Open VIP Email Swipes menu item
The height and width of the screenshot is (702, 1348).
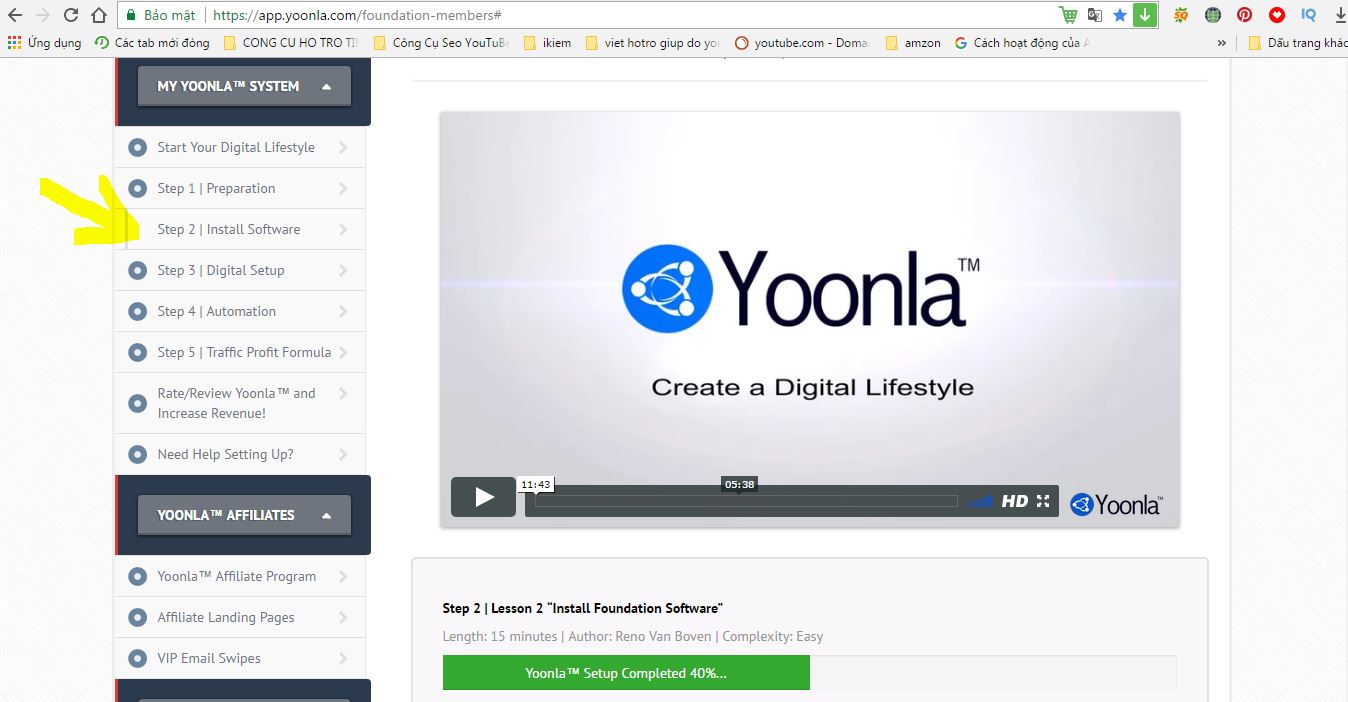pos(240,658)
